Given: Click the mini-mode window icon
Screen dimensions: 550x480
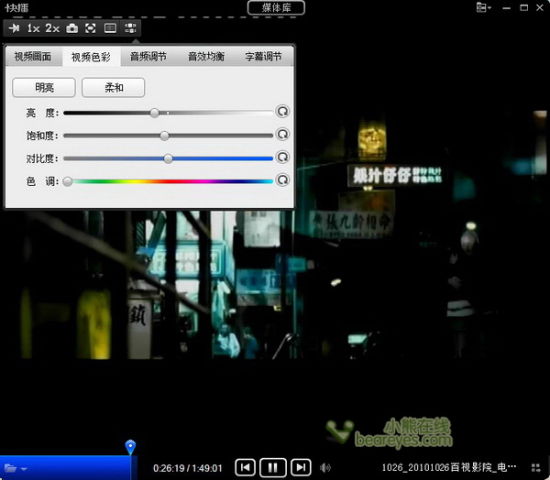Looking at the screenshot, I should [110, 28].
